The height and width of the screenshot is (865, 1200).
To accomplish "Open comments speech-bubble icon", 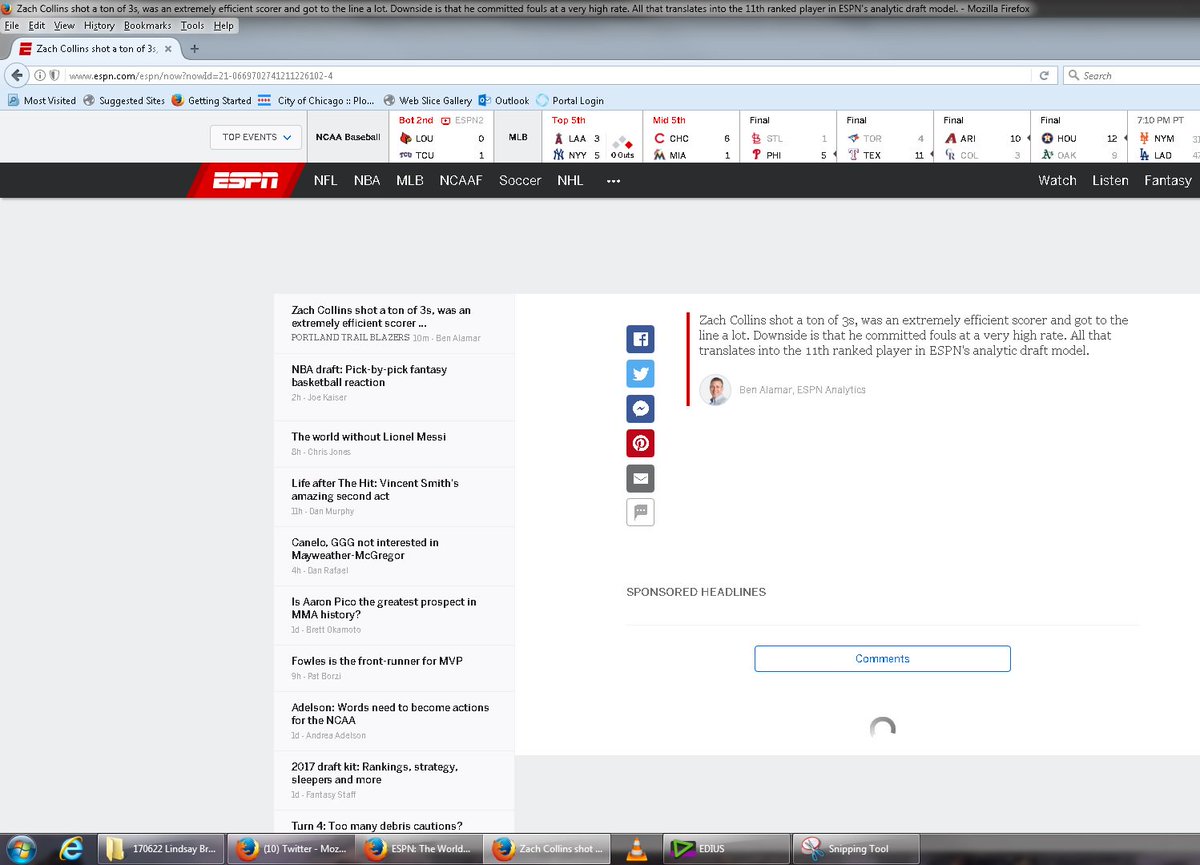I will pos(640,512).
